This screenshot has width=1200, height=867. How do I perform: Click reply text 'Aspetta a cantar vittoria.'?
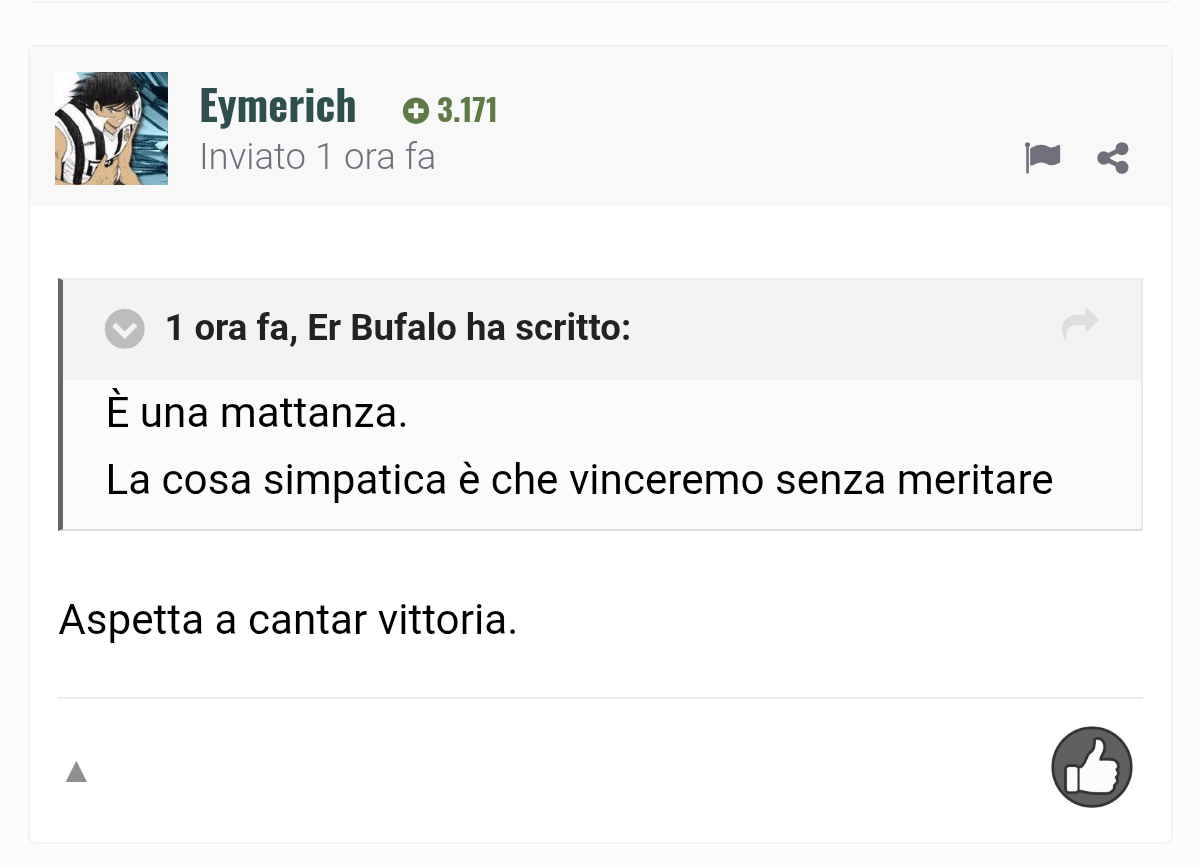tap(288, 620)
